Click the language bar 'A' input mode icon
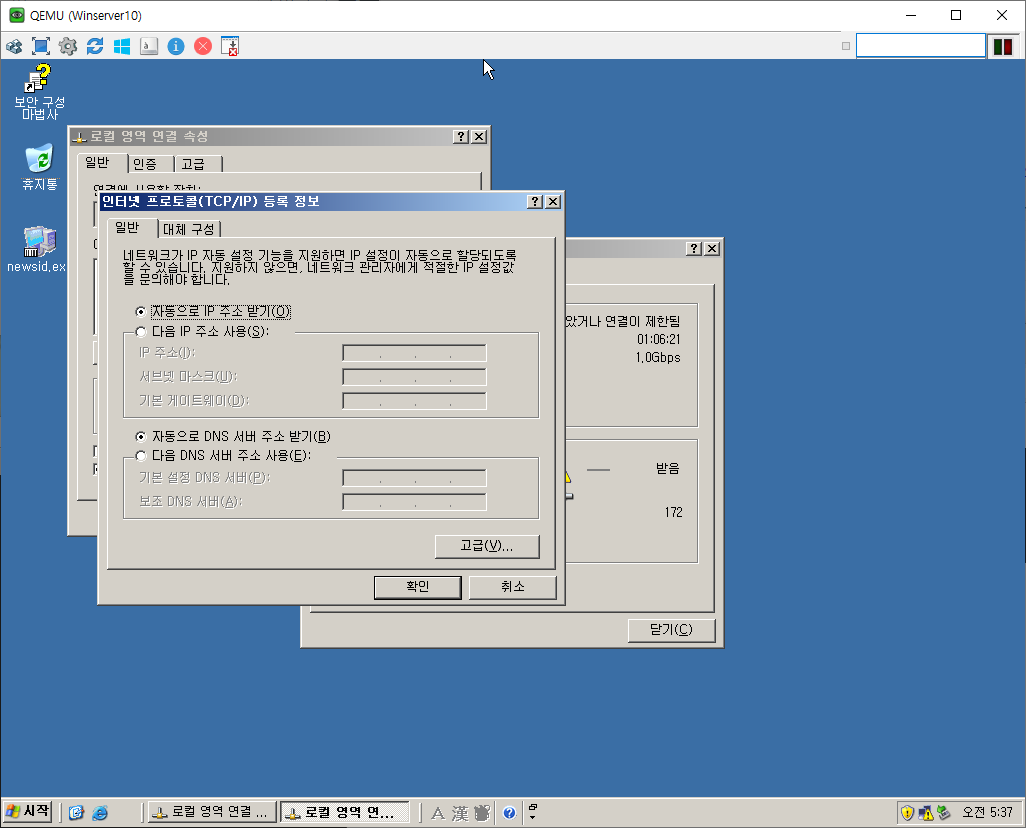The height and width of the screenshot is (828, 1026). click(x=438, y=814)
